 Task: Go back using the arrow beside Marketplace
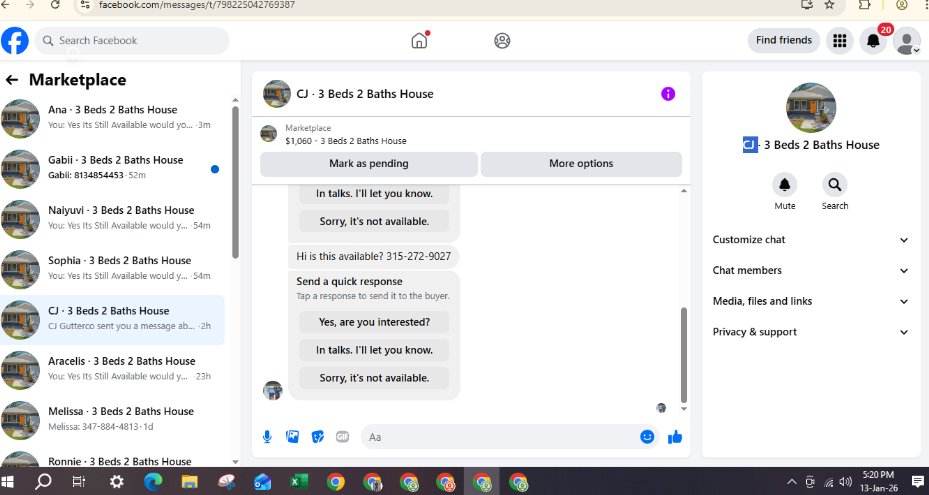pos(11,80)
